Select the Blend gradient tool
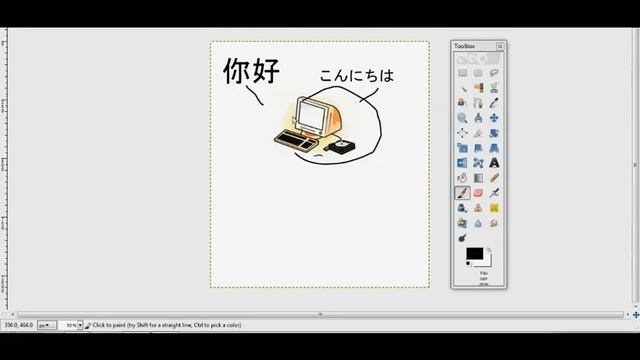This screenshot has height=360, width=640. pos(478,178)
